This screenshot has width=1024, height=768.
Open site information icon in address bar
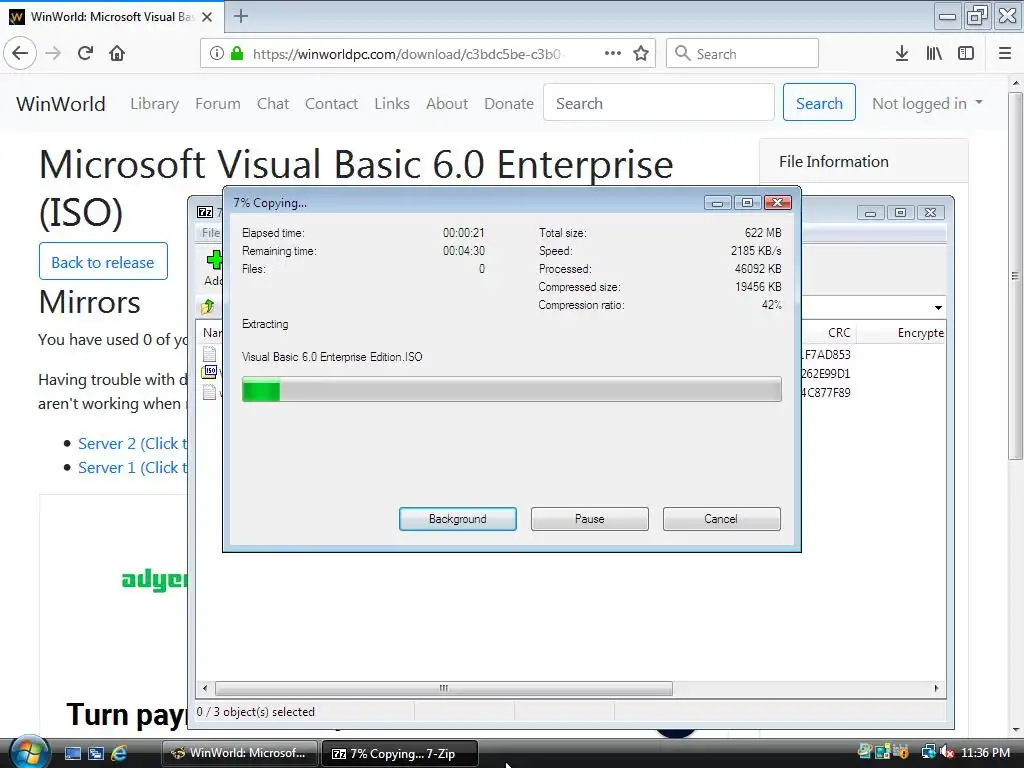[x=217, y=54]
